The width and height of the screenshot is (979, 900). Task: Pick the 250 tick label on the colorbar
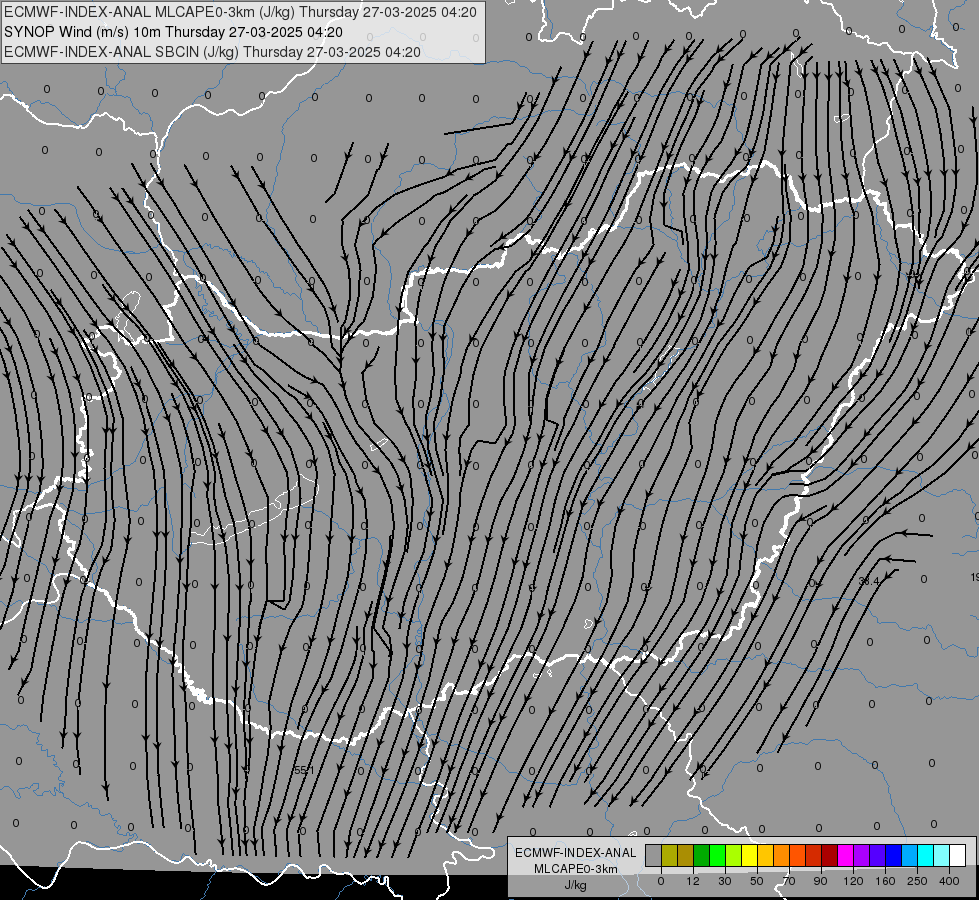pos(917,881)
